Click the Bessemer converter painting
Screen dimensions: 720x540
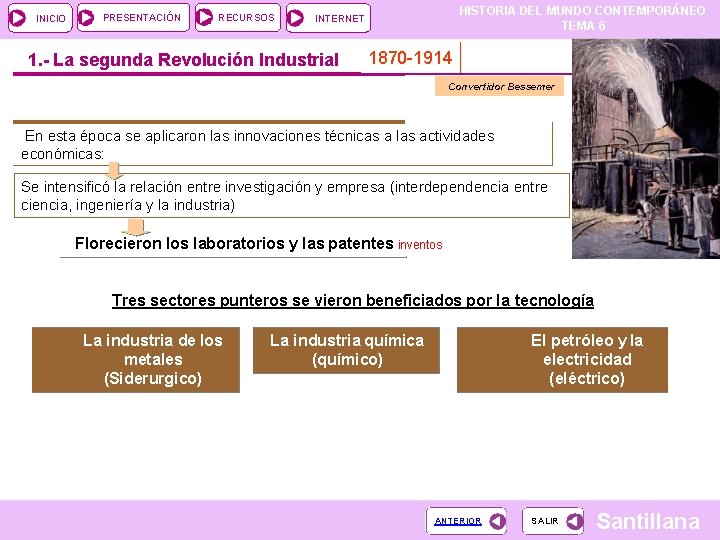[x=646, y=149]
